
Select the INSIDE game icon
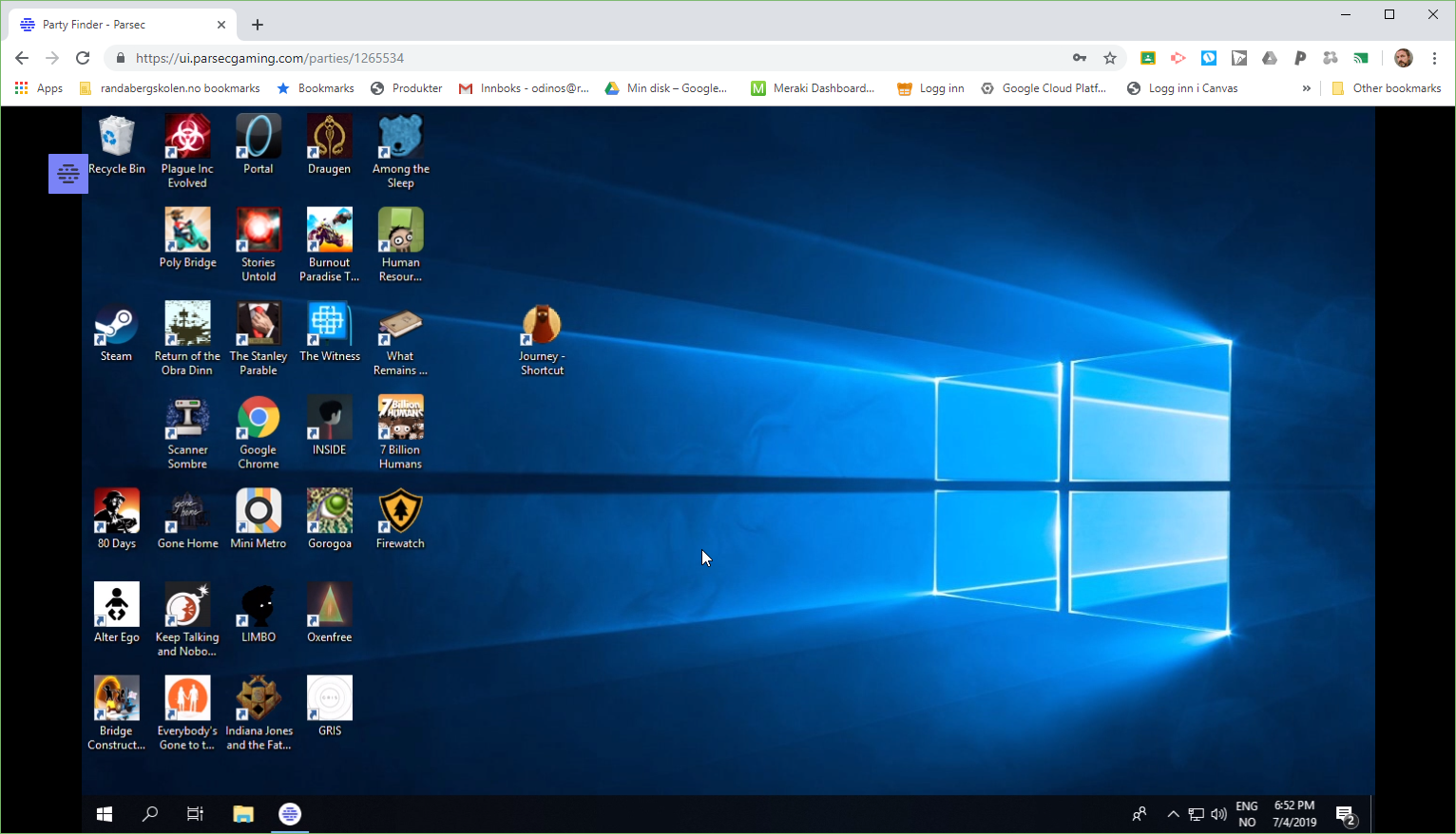coord(330,426)
